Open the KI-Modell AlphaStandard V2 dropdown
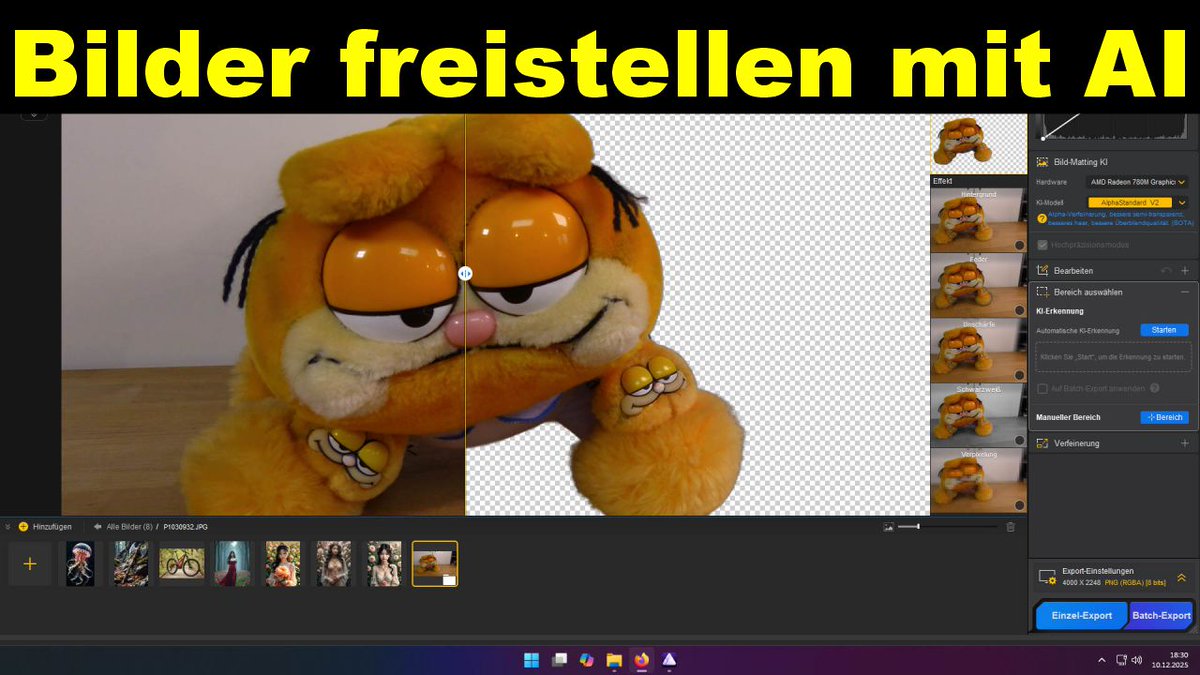 point(1130,202)
